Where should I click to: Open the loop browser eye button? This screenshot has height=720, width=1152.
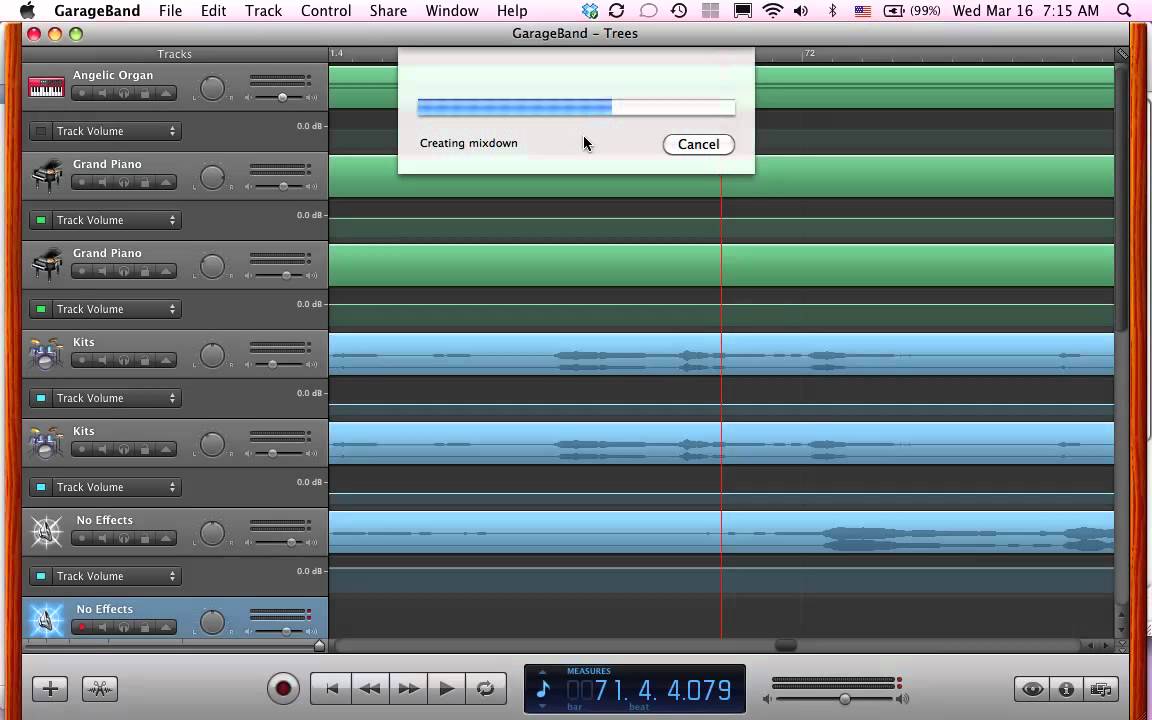click(1032, 688)
